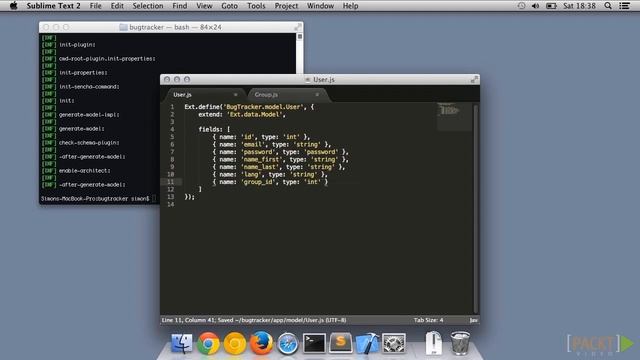Click the Time Machine menu bar icon

coord(521,6)
